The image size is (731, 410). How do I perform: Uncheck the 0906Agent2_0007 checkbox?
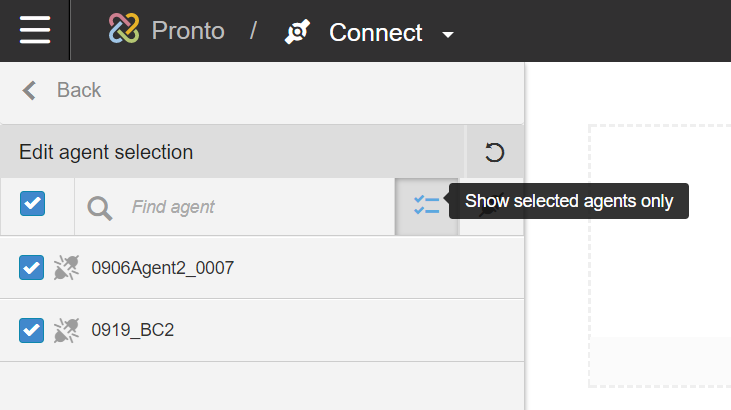pos(32,267)
